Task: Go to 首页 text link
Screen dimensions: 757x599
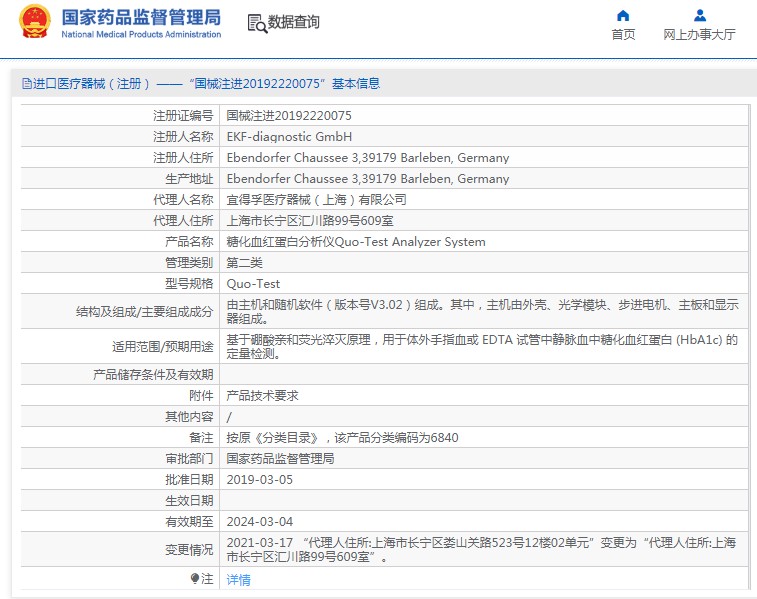Action: 623,35
